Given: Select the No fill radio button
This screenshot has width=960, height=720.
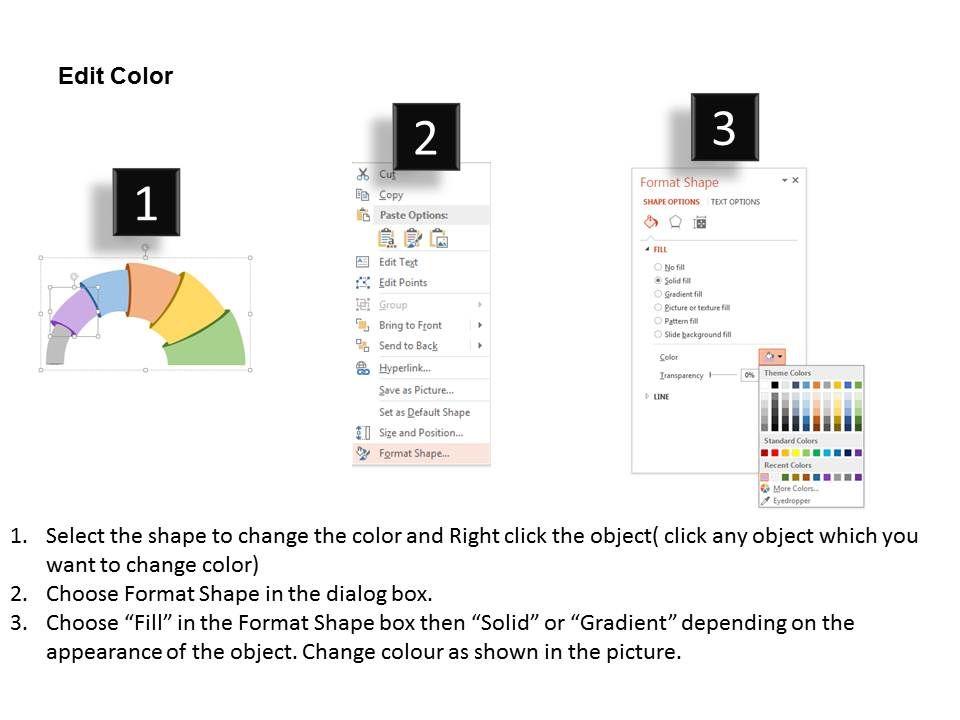Looking at the screenshot, I should click(658, 267).
